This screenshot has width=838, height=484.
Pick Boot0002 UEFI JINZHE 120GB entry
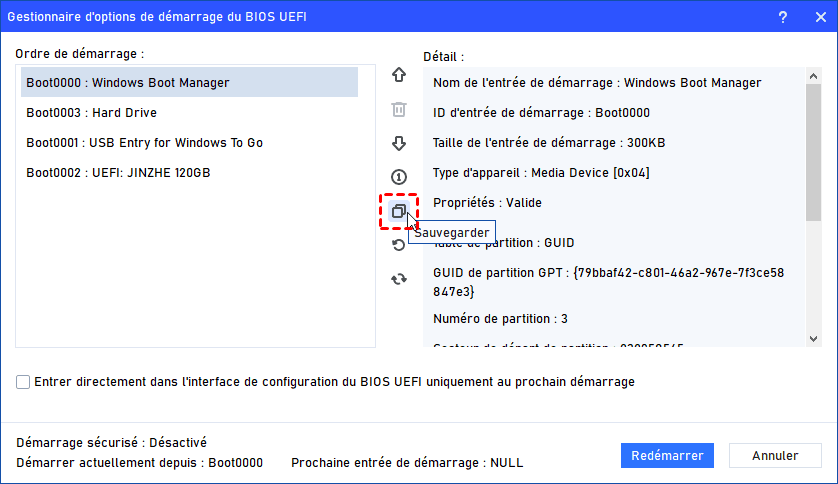(x=119, y=173)
